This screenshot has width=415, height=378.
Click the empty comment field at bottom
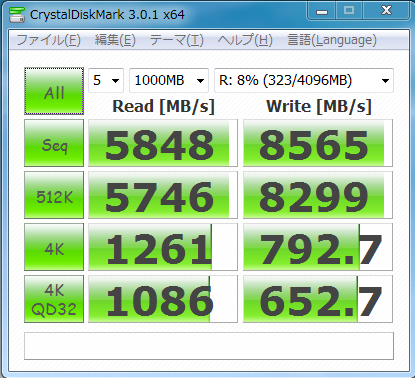pyautogui.click(x=209, y=346)
